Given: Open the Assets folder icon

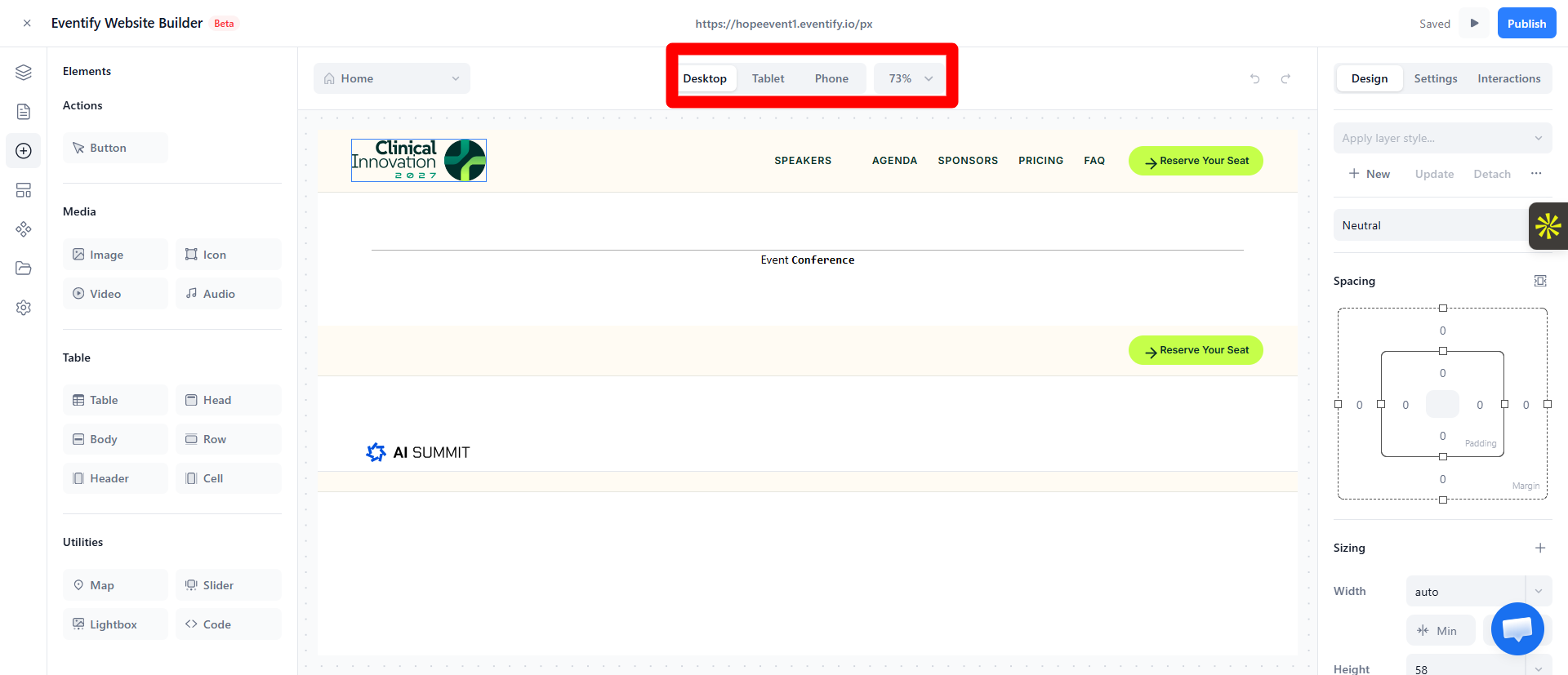Looking at the screenshot, I should [24, 269].
